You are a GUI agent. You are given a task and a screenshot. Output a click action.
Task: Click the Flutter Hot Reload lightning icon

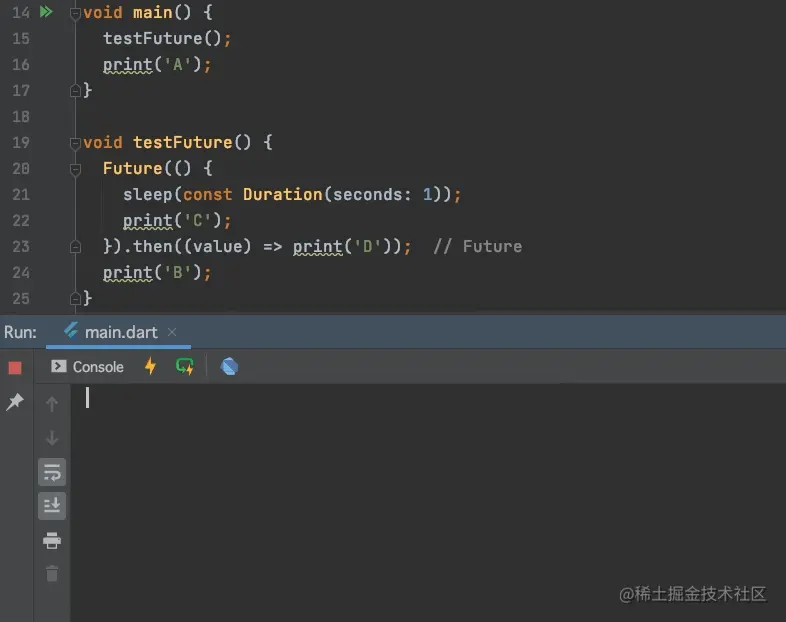click(150, 366)
